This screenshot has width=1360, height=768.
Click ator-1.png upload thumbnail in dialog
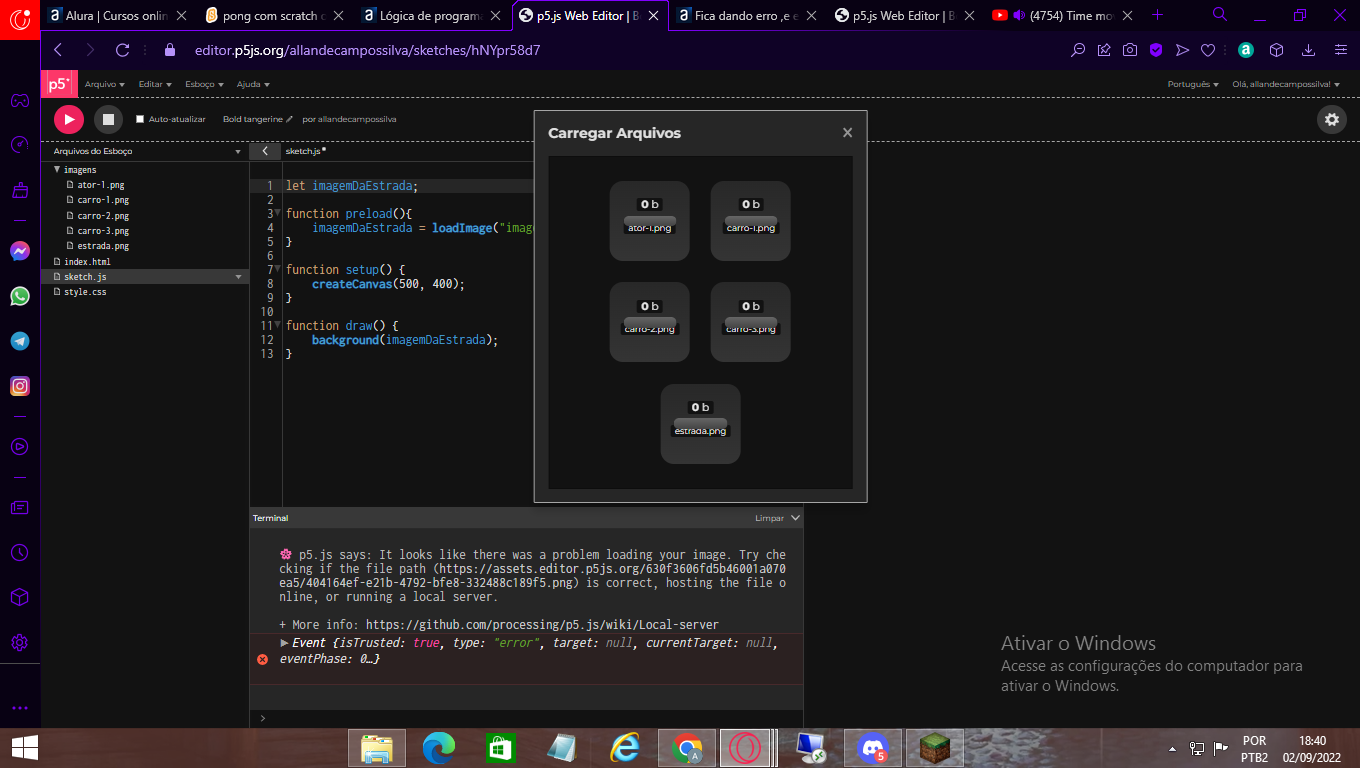(650, 221)
